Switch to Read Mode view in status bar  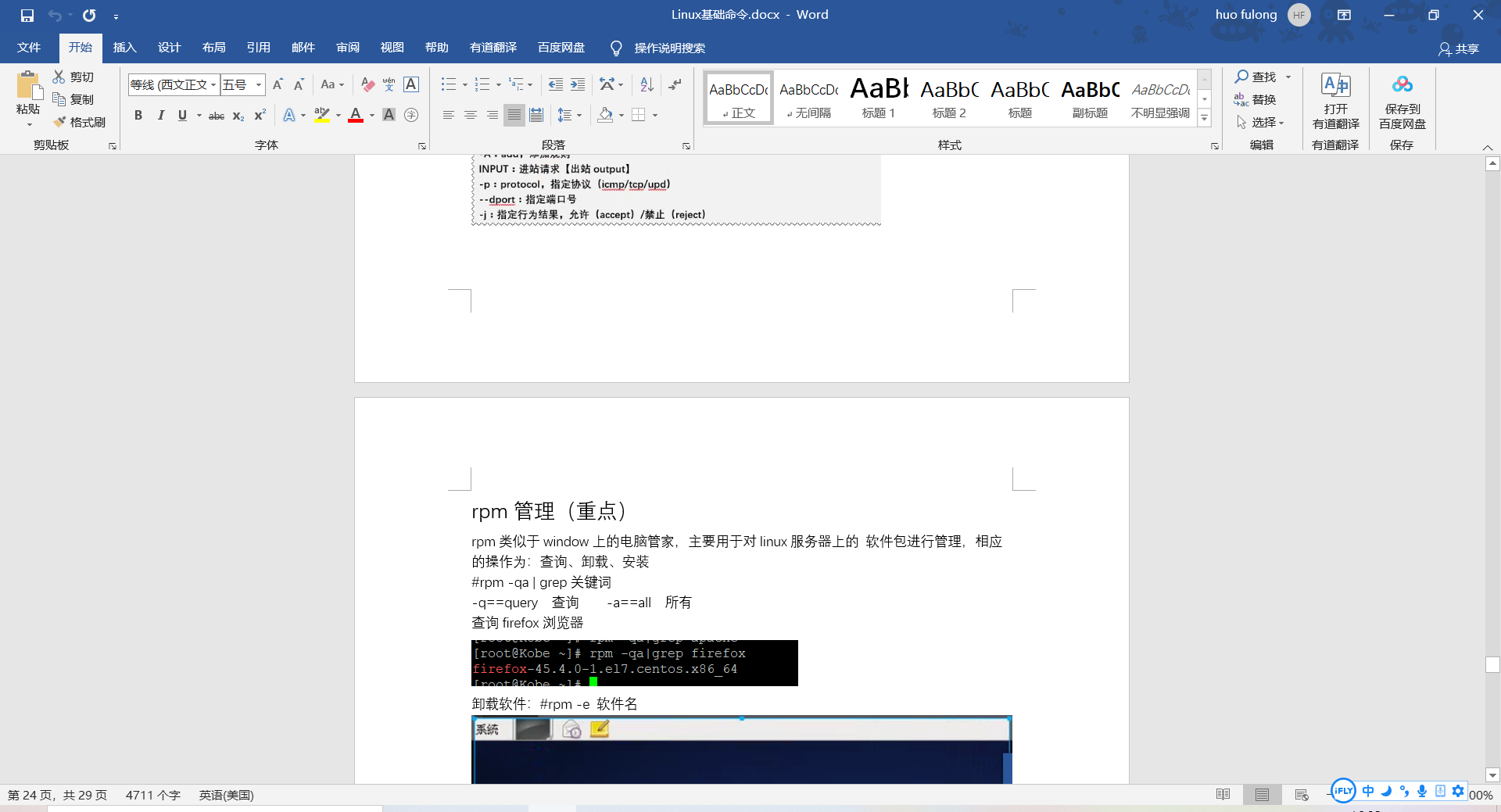point(1222,794)
